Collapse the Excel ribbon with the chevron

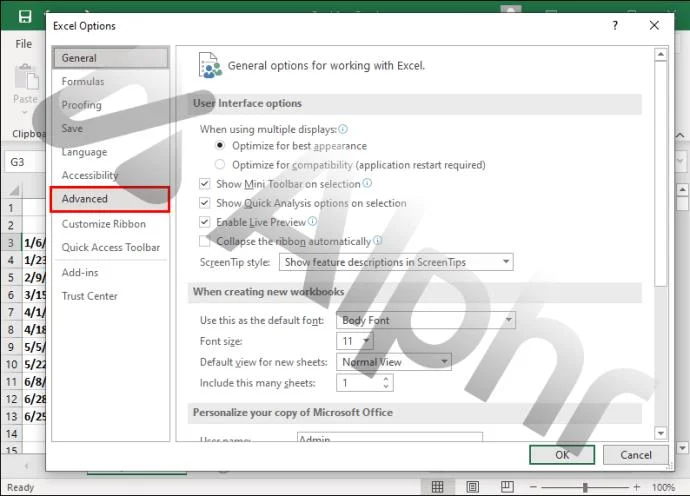pos(680,135)
